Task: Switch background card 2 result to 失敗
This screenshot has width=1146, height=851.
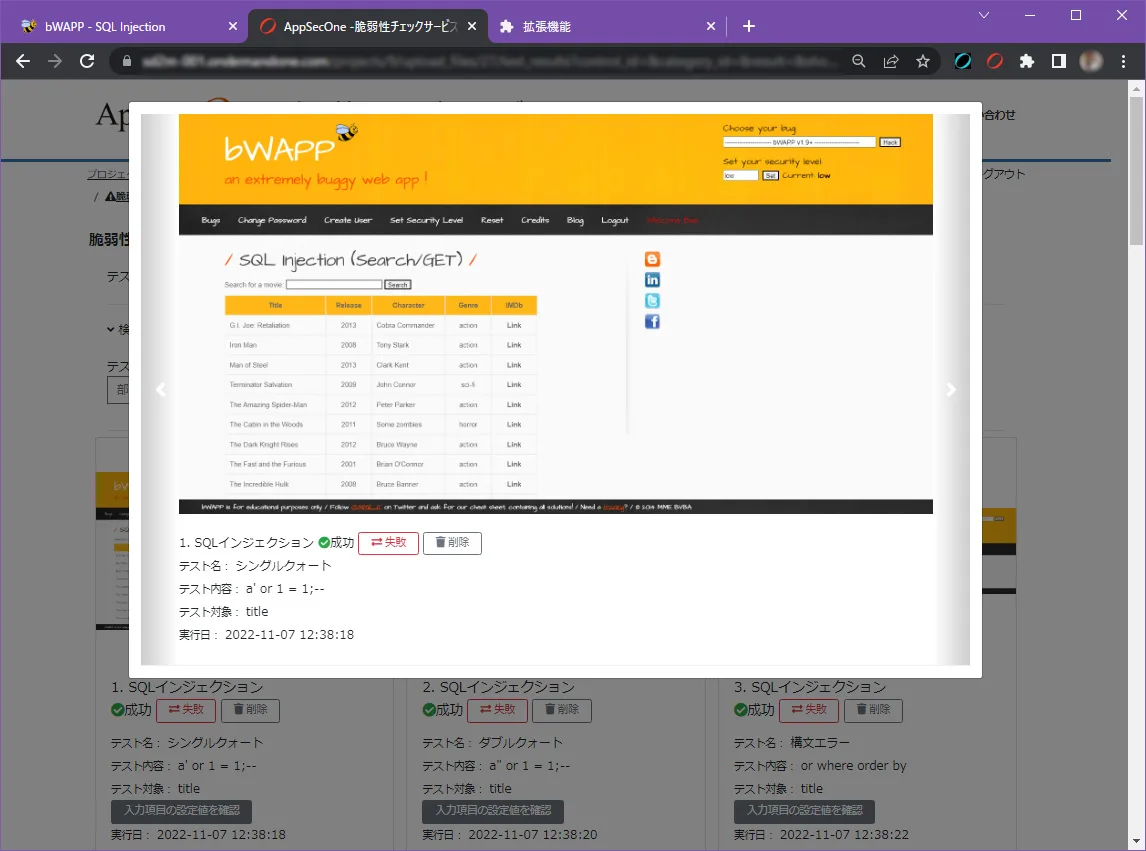Action: point(497,710)
